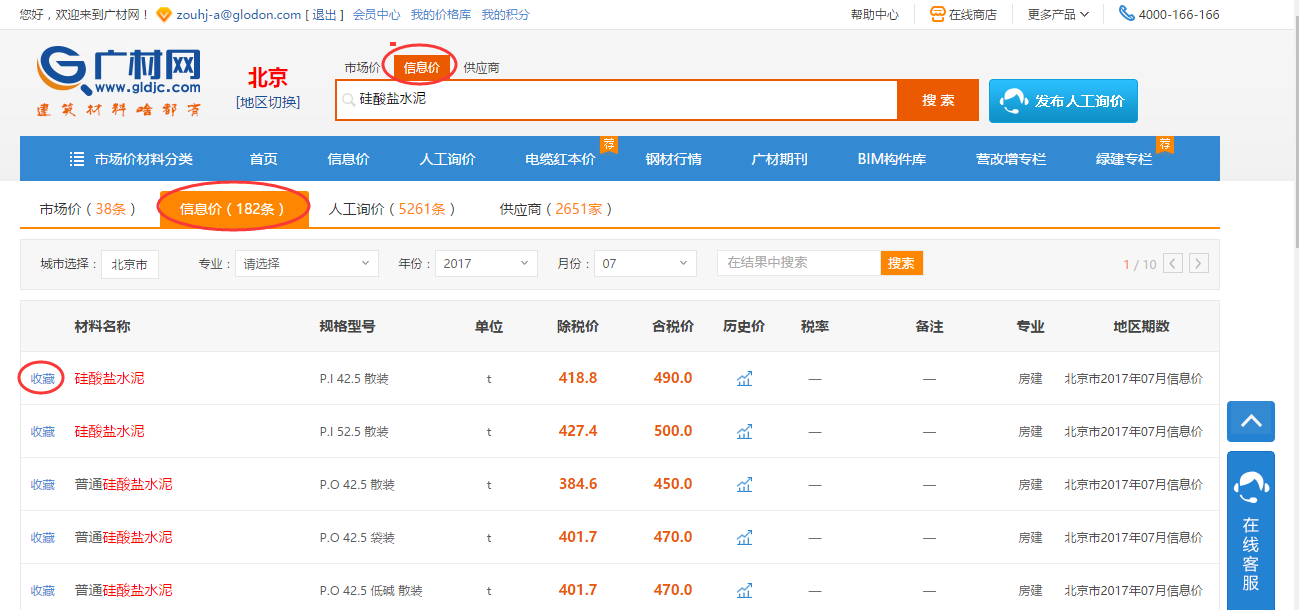Open the 月份 07 dropdown
The image size is (1299, 610).
tap(645, 264)
